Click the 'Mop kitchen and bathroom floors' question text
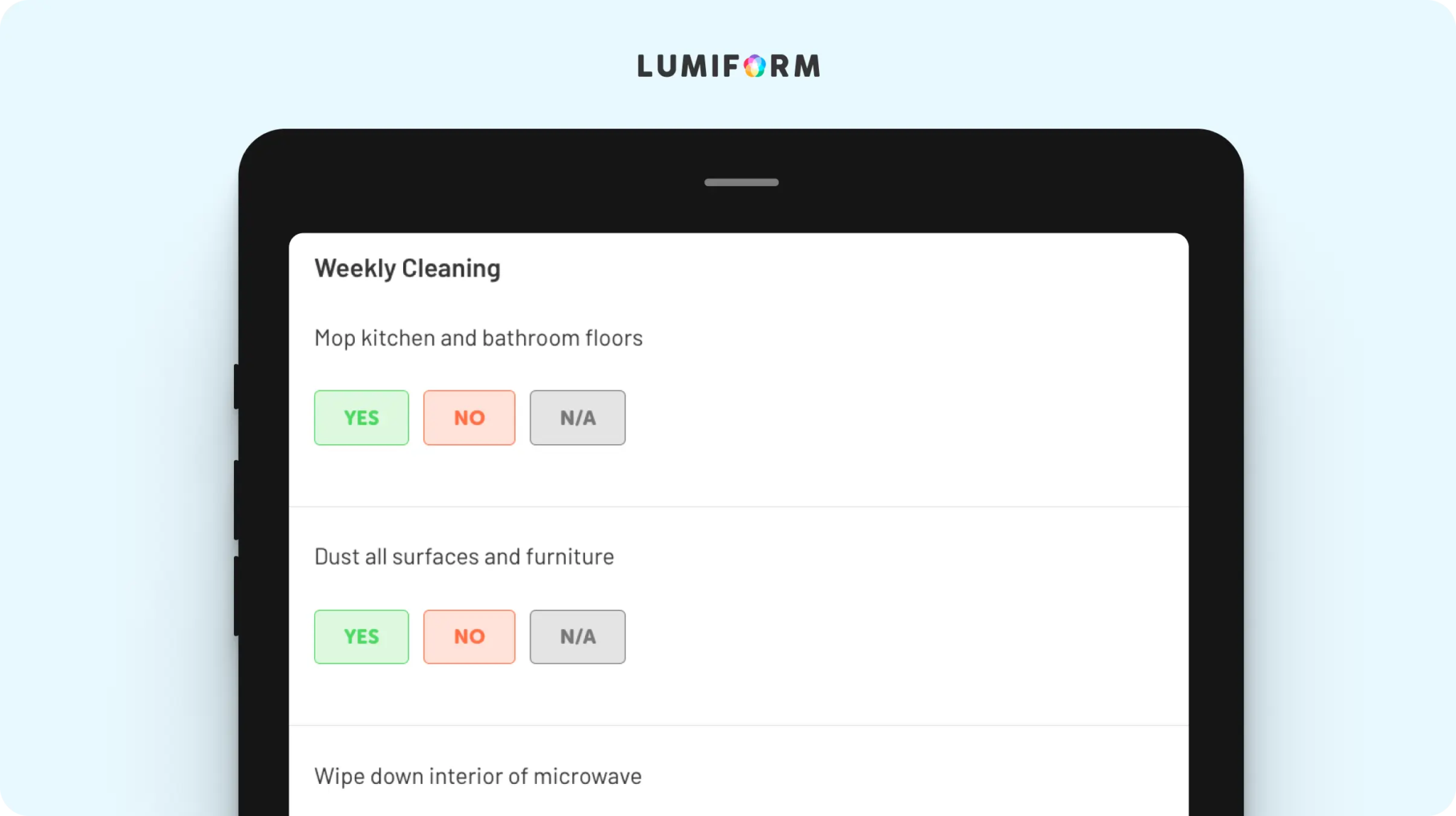Screen dimensions: 1456x816 coord(478,338)
